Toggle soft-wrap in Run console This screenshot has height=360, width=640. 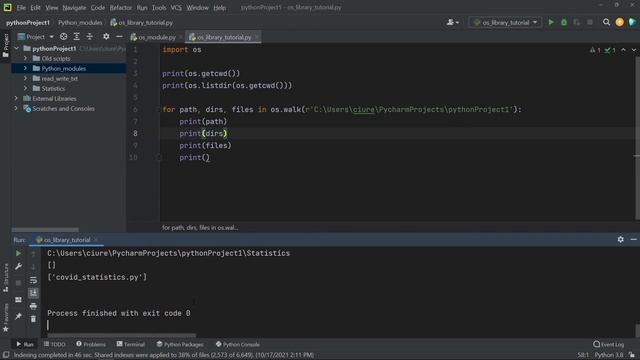[33, 280]
